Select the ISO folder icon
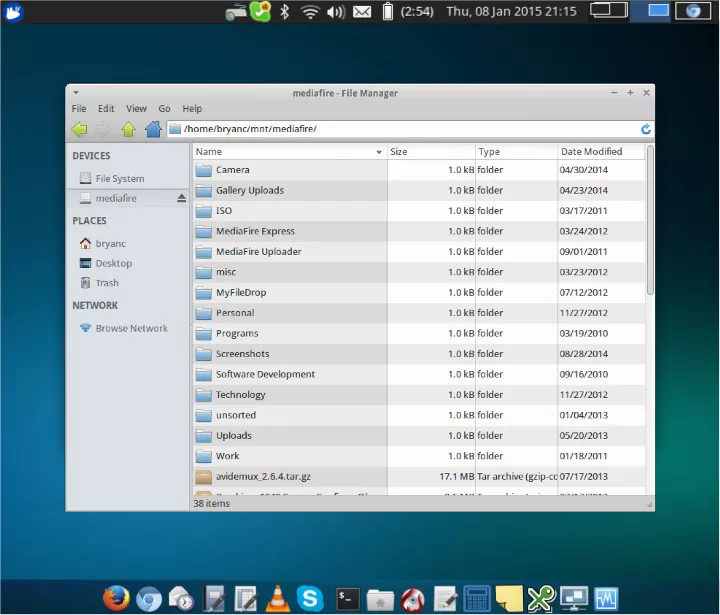Screen dimensions: 720x615 coord(203,211)
